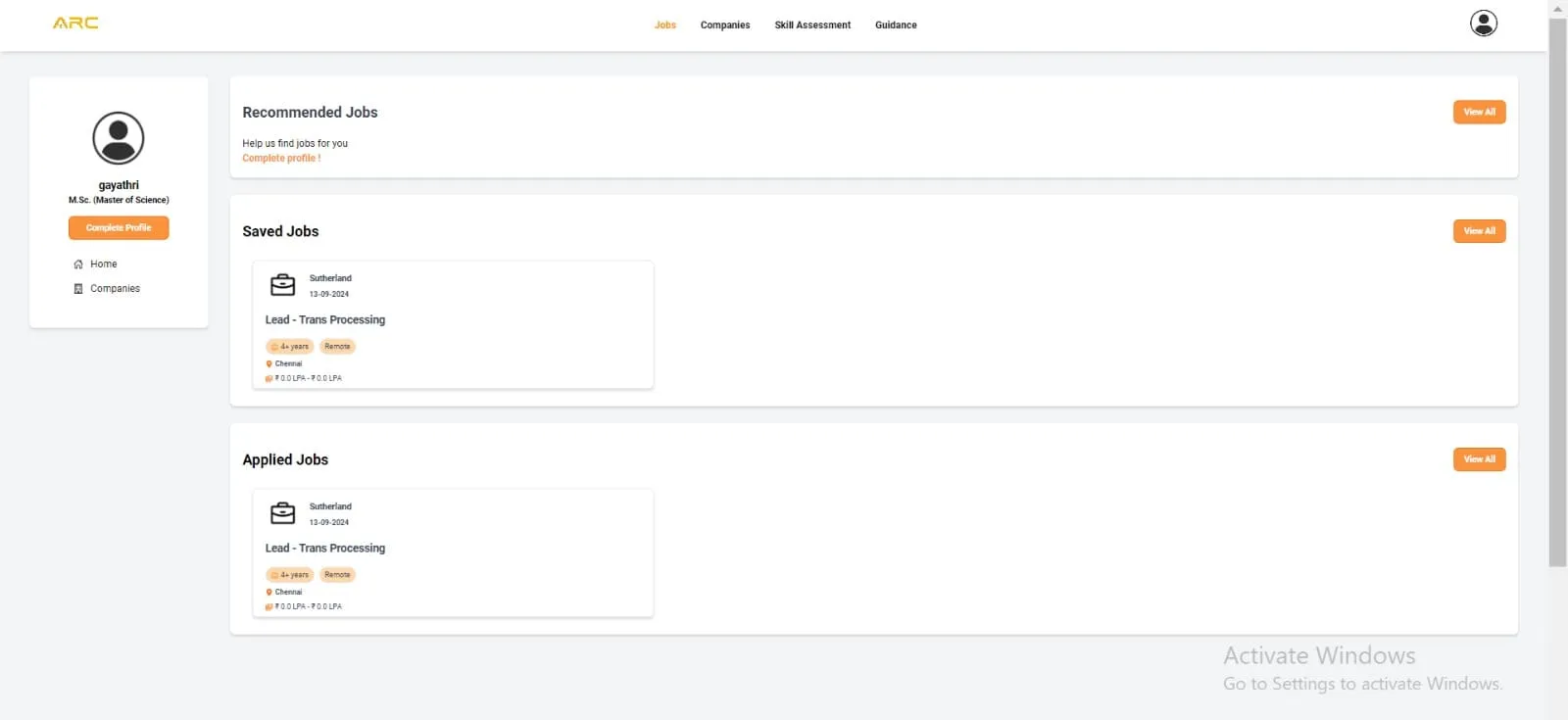Click the 4+ years tag on the applied job

click(x=290, y=575)
